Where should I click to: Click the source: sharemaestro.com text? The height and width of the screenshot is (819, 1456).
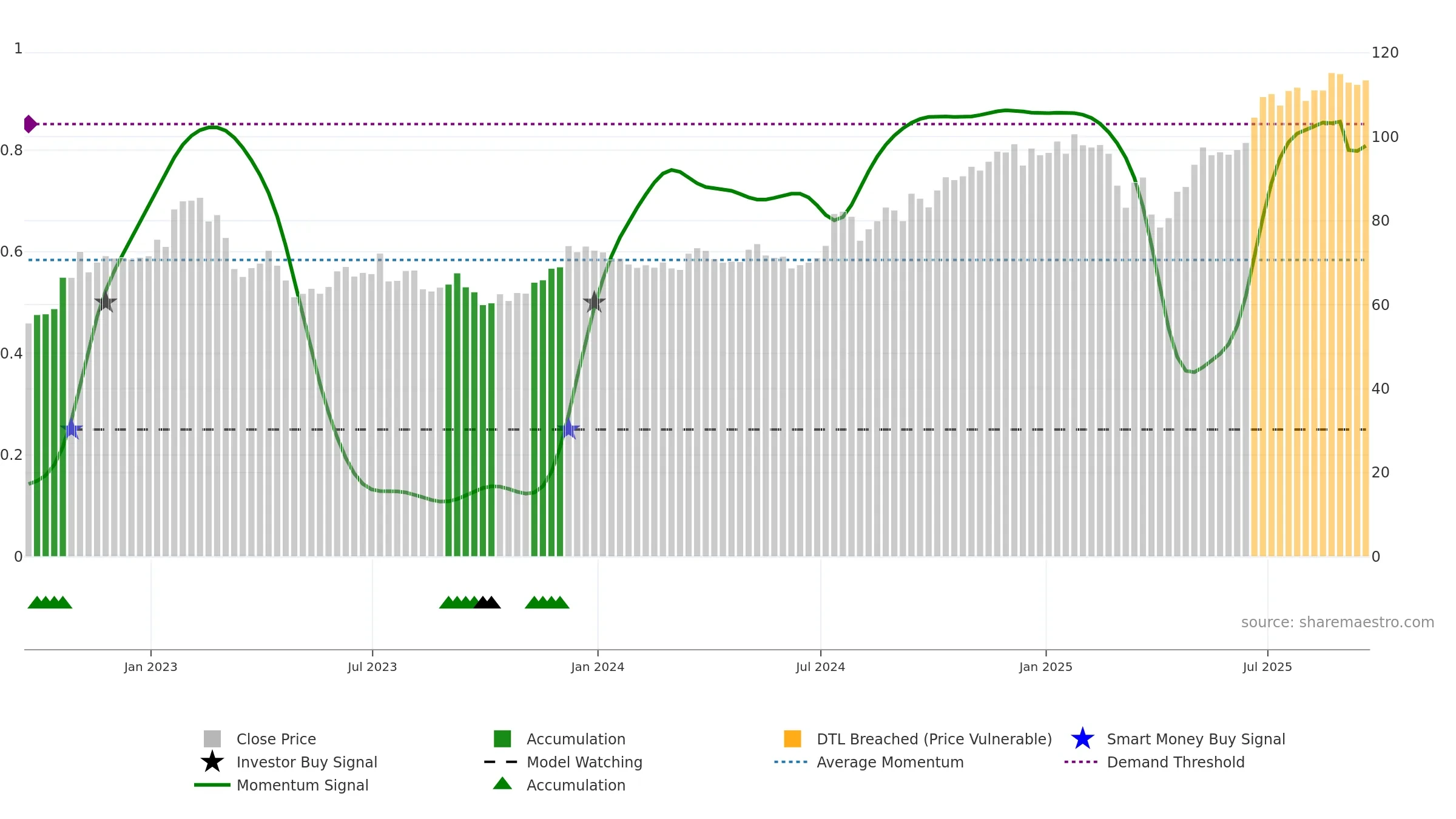coord(1338,622)
